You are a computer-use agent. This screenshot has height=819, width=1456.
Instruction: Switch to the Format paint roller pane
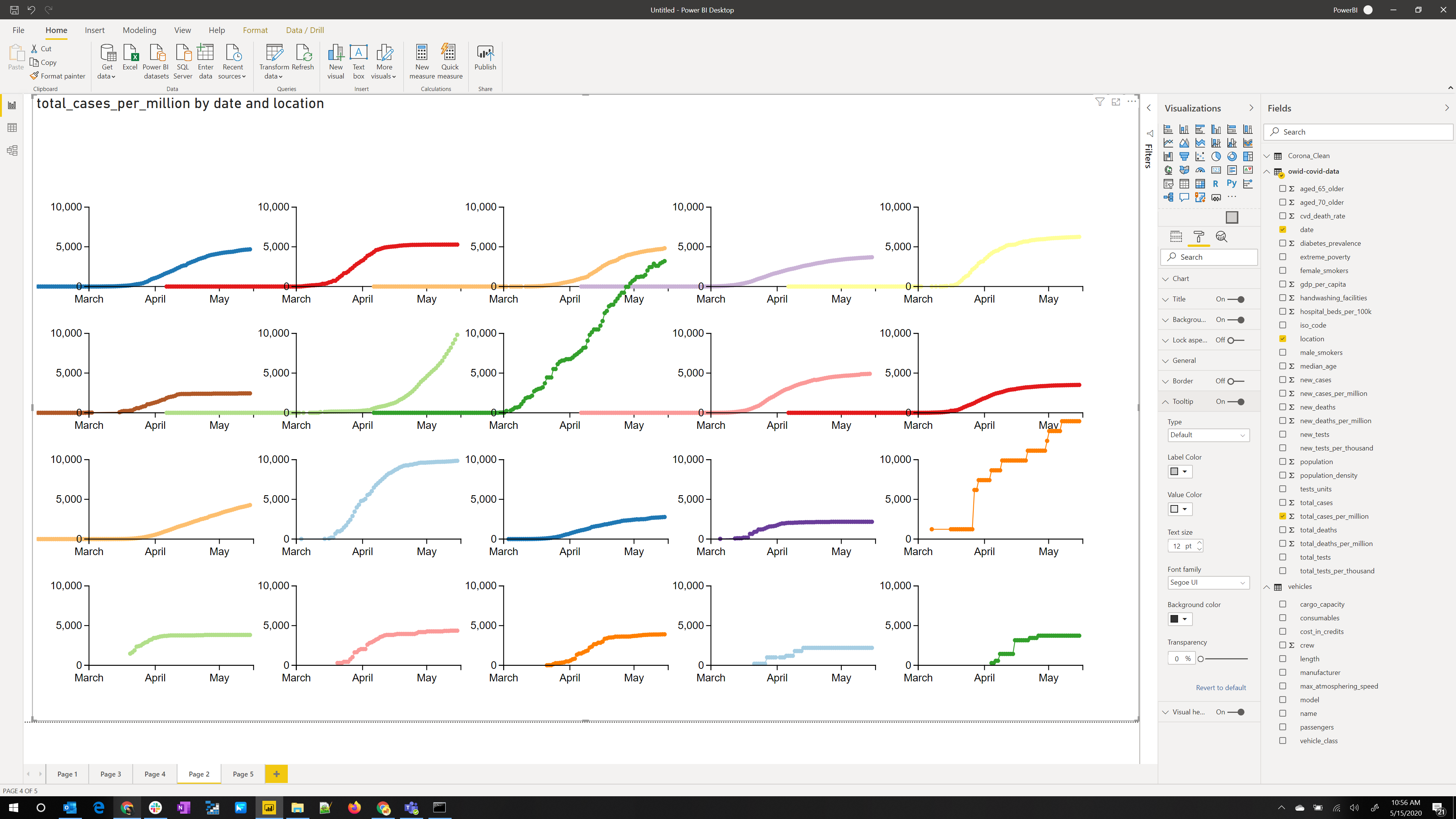point(1199,237)
